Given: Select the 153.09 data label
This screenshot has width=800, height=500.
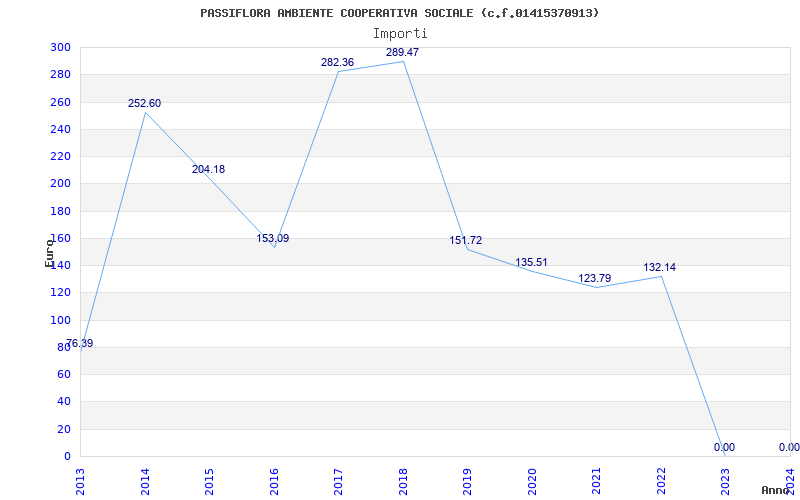Looking at the screenshot, I should pyautogui.click(x=272, y=238).
